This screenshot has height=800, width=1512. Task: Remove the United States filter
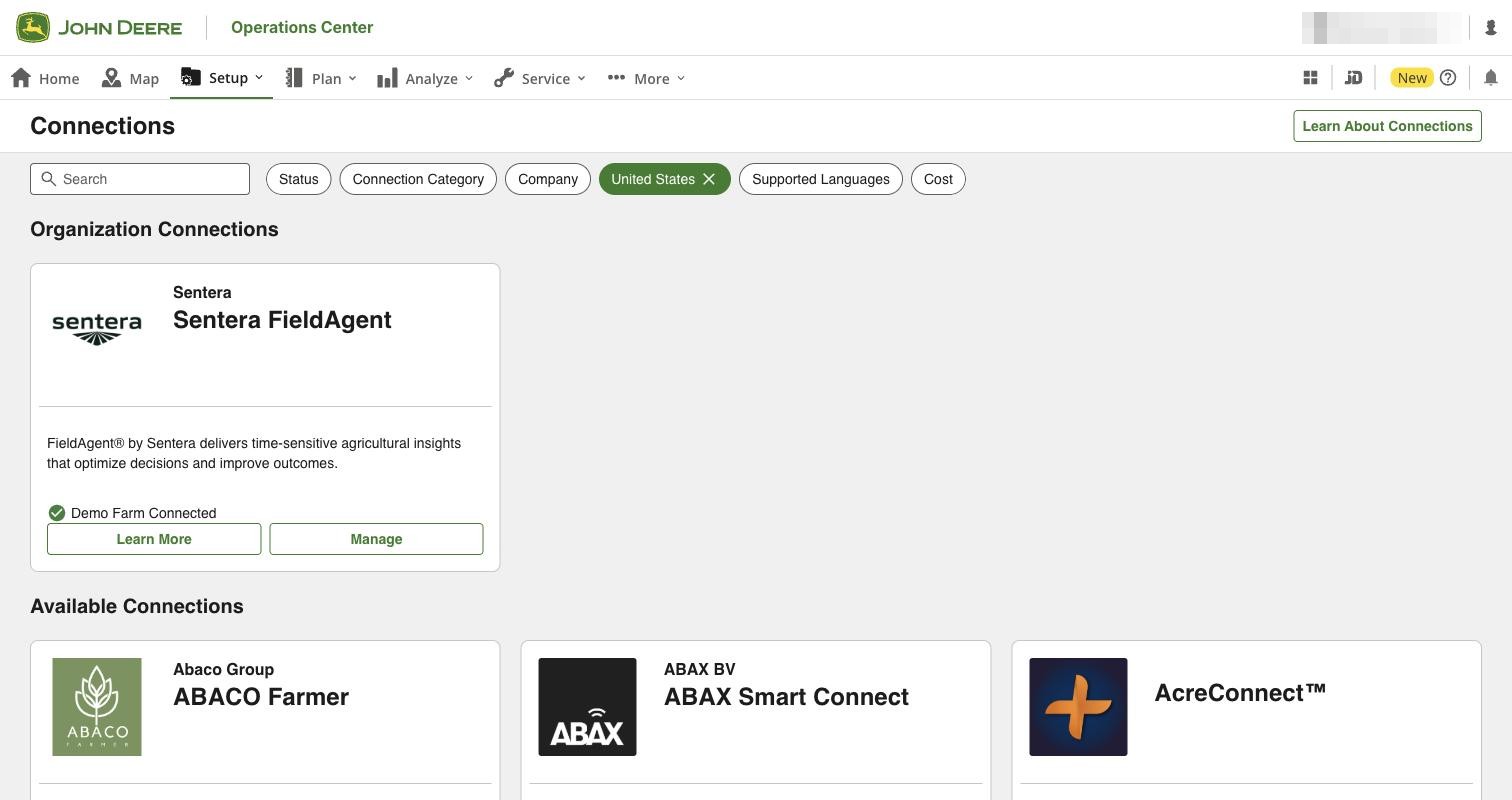point(709,179)
